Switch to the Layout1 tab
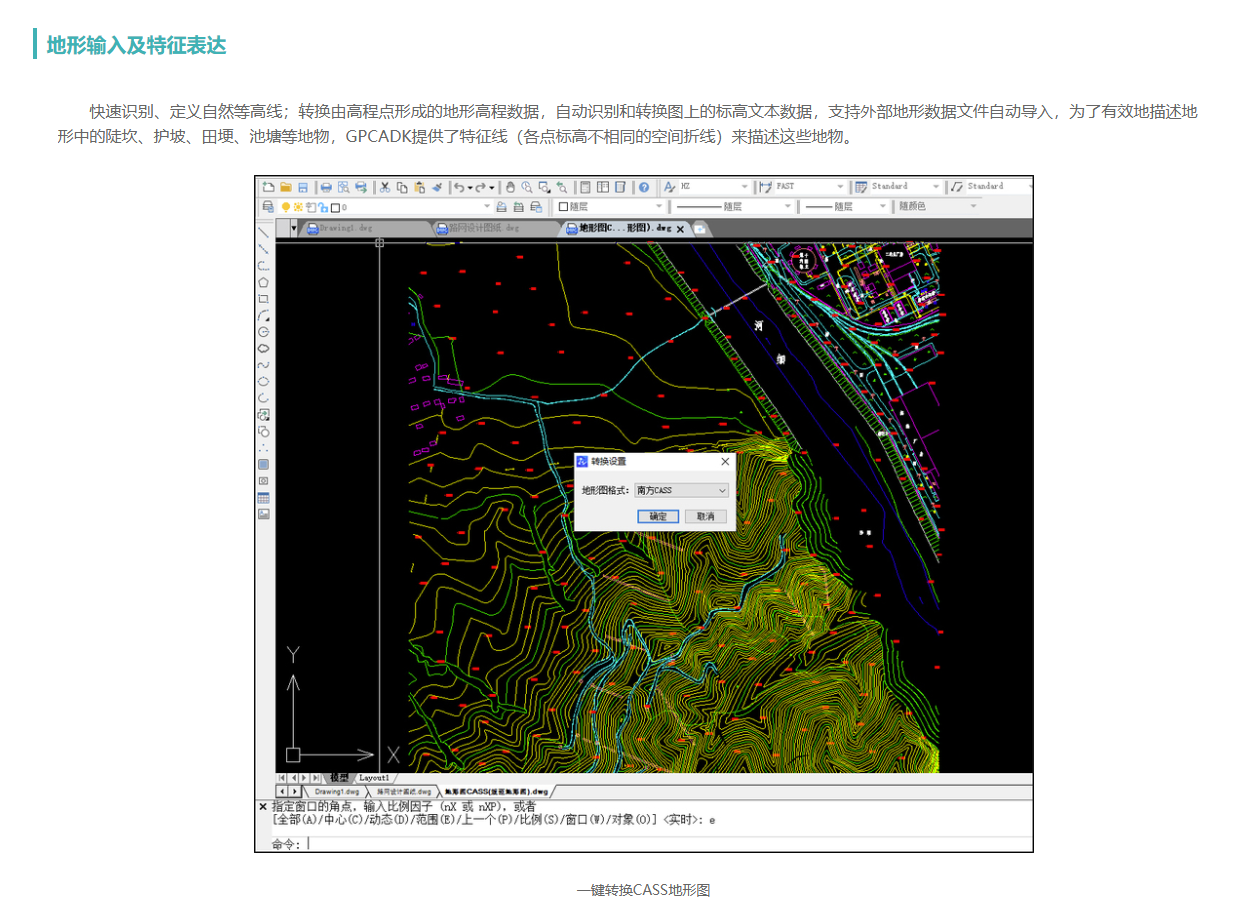The width and height of the screenshot is (1254, 908). pyautogui.click(x=374, y=778)
